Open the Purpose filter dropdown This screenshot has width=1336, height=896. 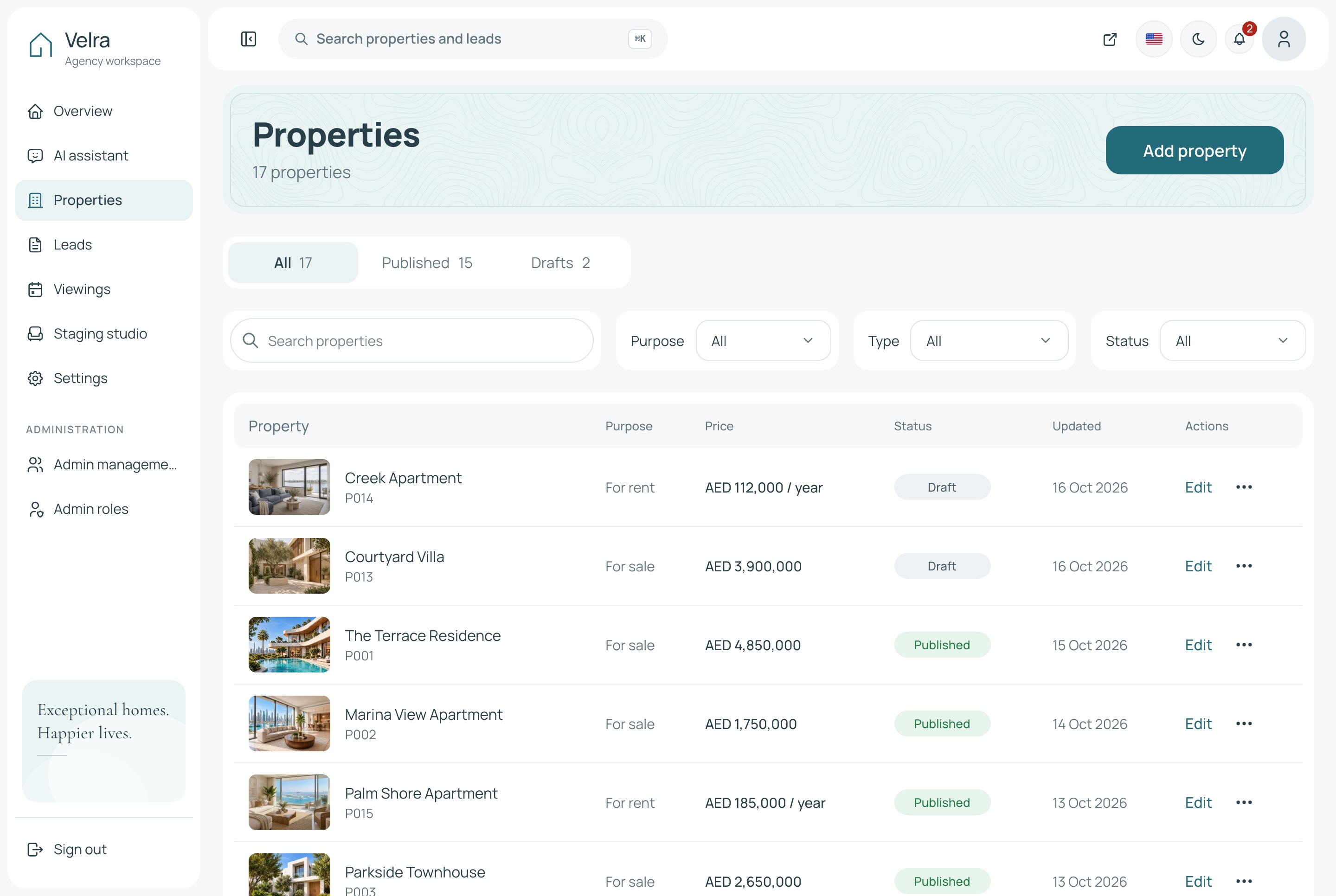pyautogui.click(x=763, y=340)
